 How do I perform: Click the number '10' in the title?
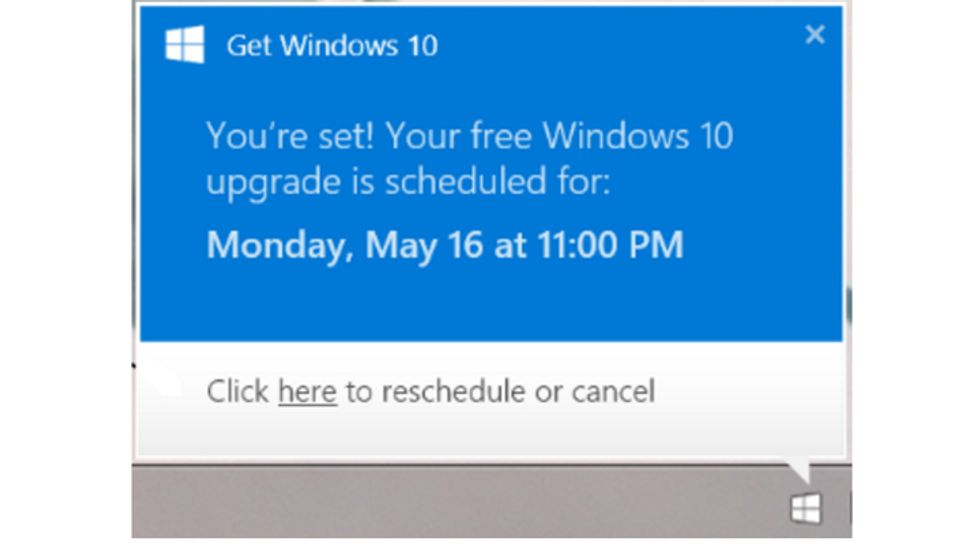(422, 46)
